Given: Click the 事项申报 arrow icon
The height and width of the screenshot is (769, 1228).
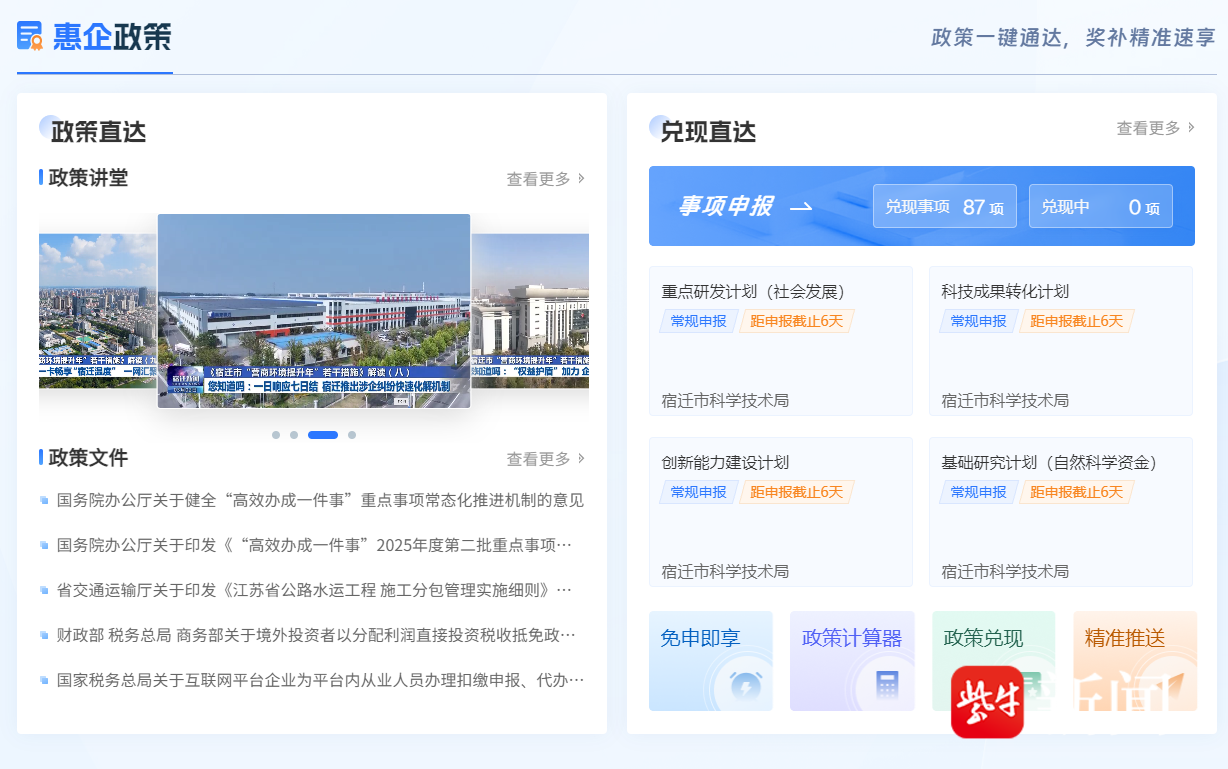Looking at the screenshot, I should [801, 207].
